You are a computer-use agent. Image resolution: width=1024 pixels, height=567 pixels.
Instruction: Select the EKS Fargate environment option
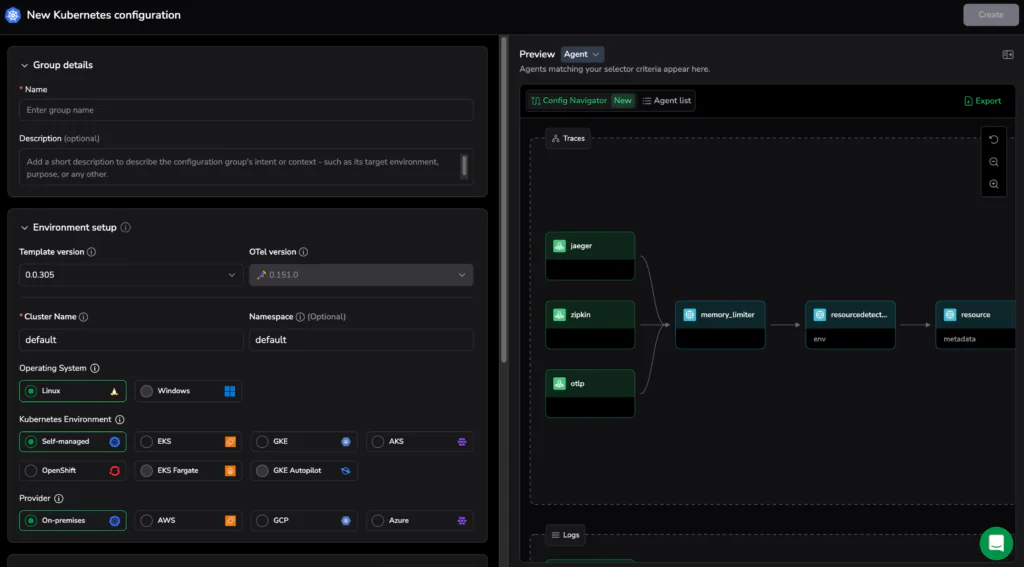pos(188,470)
